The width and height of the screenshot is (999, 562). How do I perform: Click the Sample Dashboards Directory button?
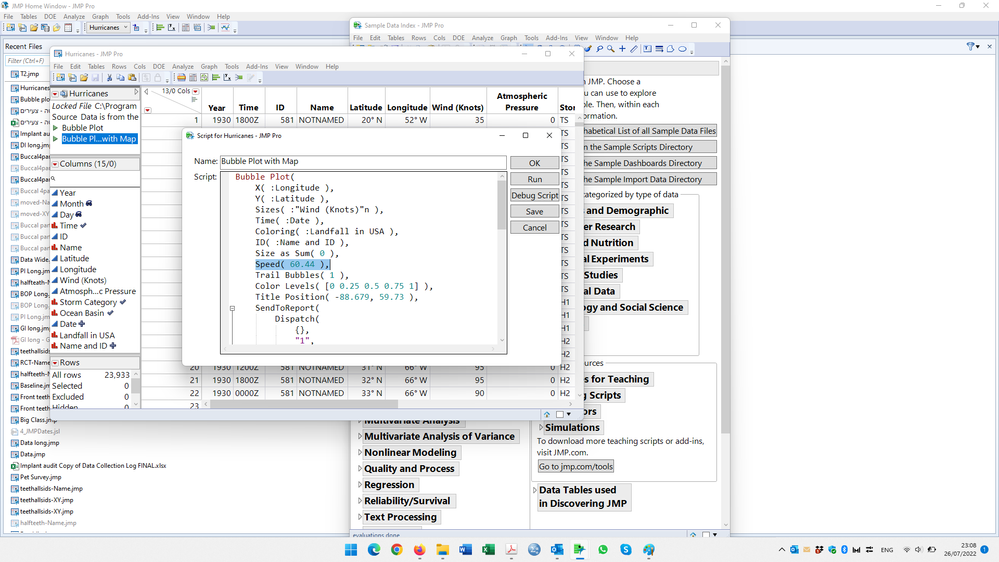pos(648,163)
